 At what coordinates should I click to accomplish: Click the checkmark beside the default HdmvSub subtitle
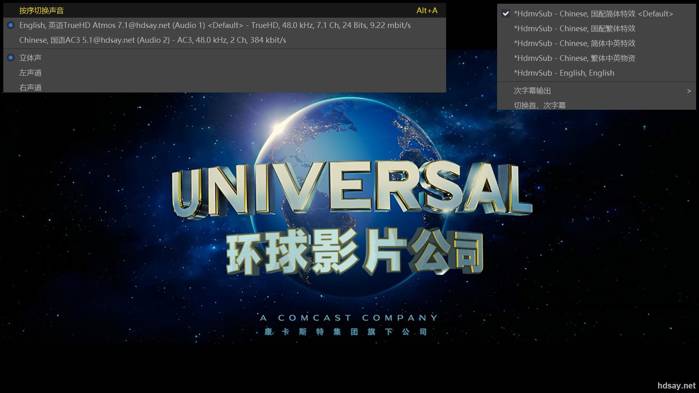coord(505,13)
